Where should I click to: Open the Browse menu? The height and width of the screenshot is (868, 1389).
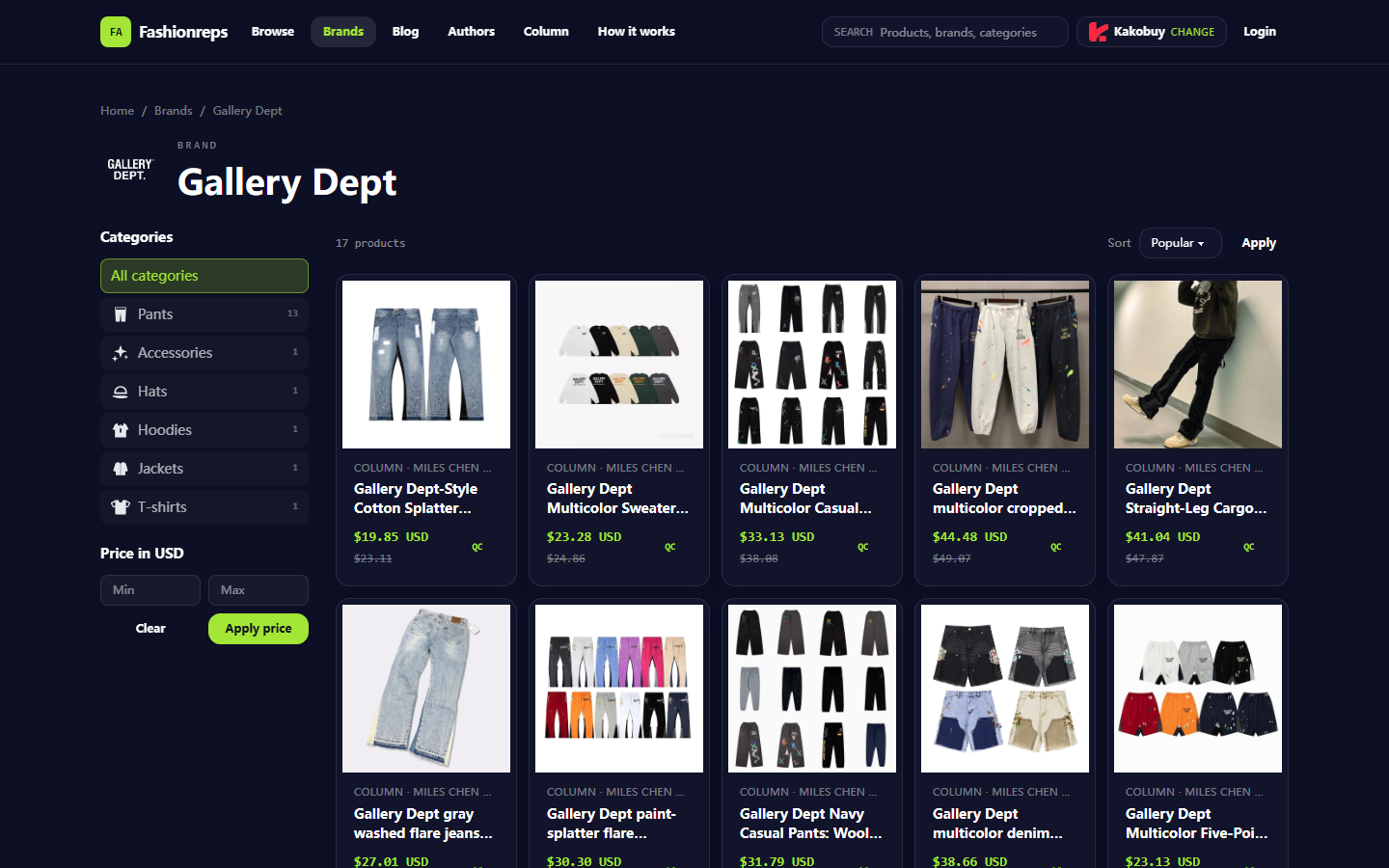tap(273, 32)
